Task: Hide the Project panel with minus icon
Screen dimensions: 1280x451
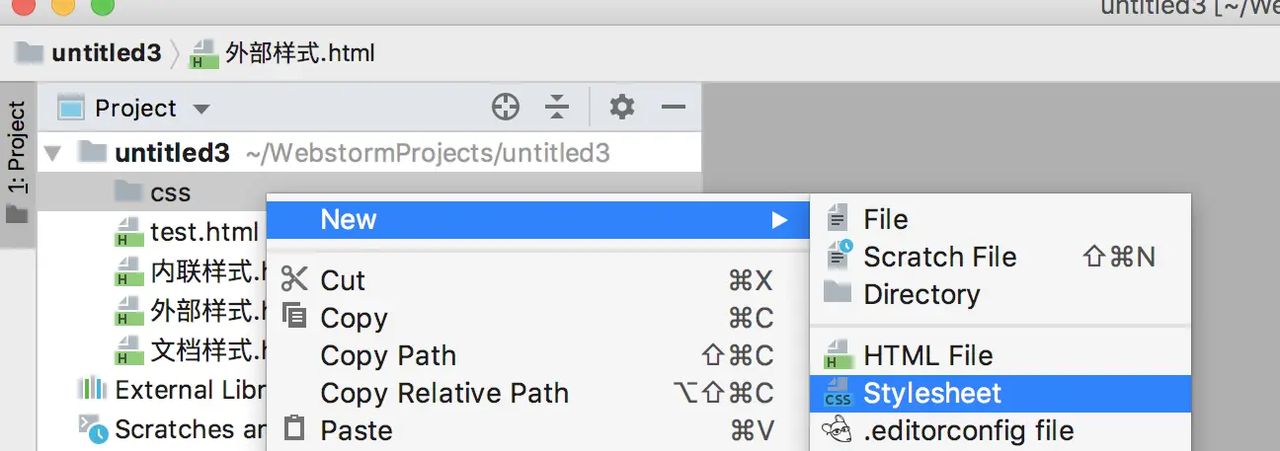Action: click(x=674, y=107)
